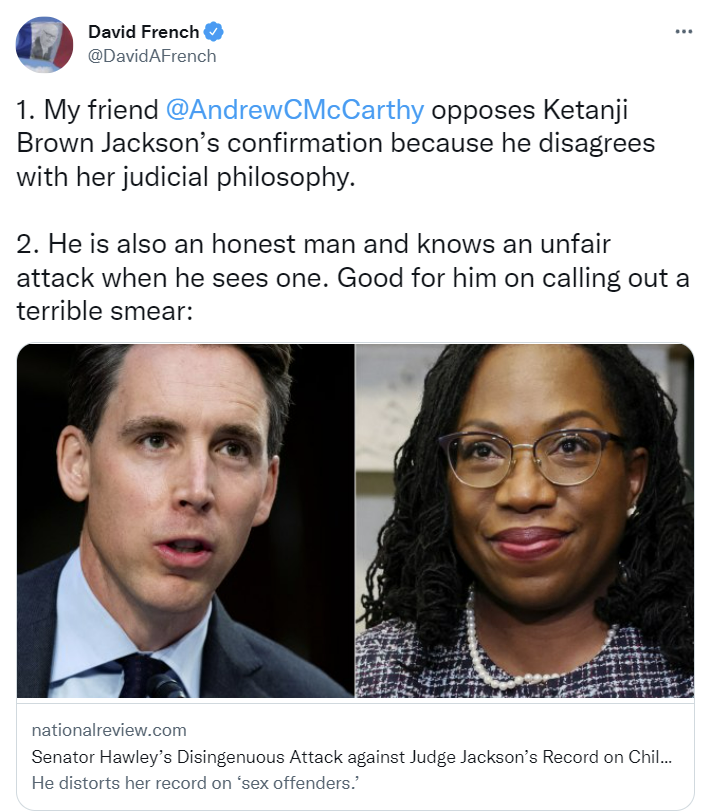The width and height of the screenshot is (706, 812).
Task: Click the David French display name
Action: click(x=143, y=32)
